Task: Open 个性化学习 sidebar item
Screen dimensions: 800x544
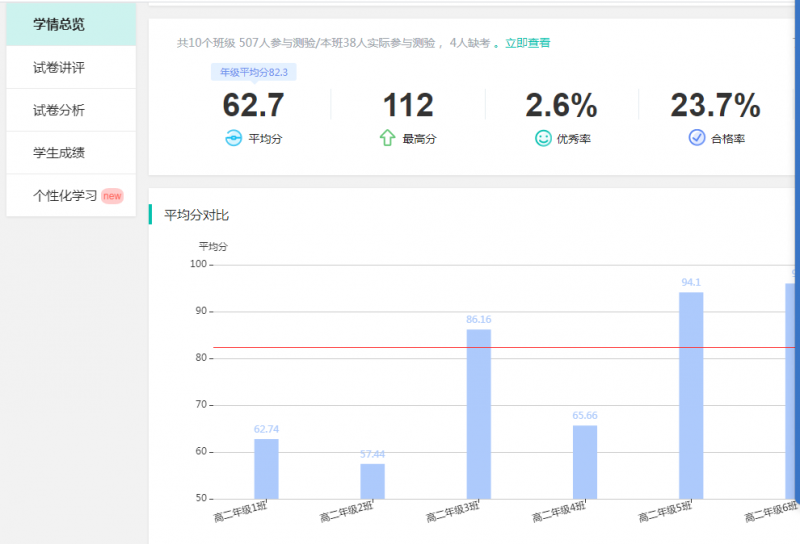Action: (65, 196)
